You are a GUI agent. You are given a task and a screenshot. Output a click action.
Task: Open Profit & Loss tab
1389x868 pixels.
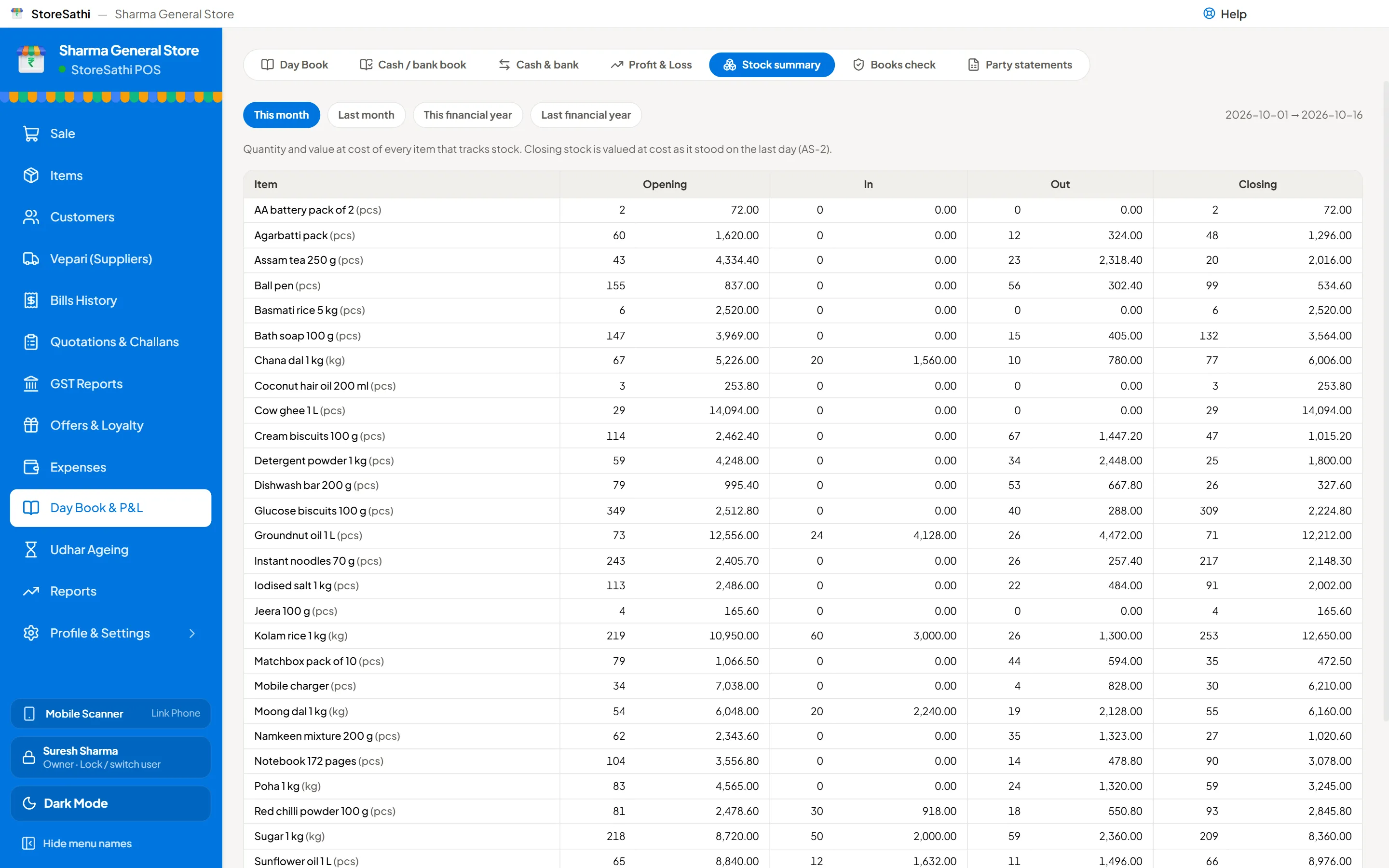(652, 65)
